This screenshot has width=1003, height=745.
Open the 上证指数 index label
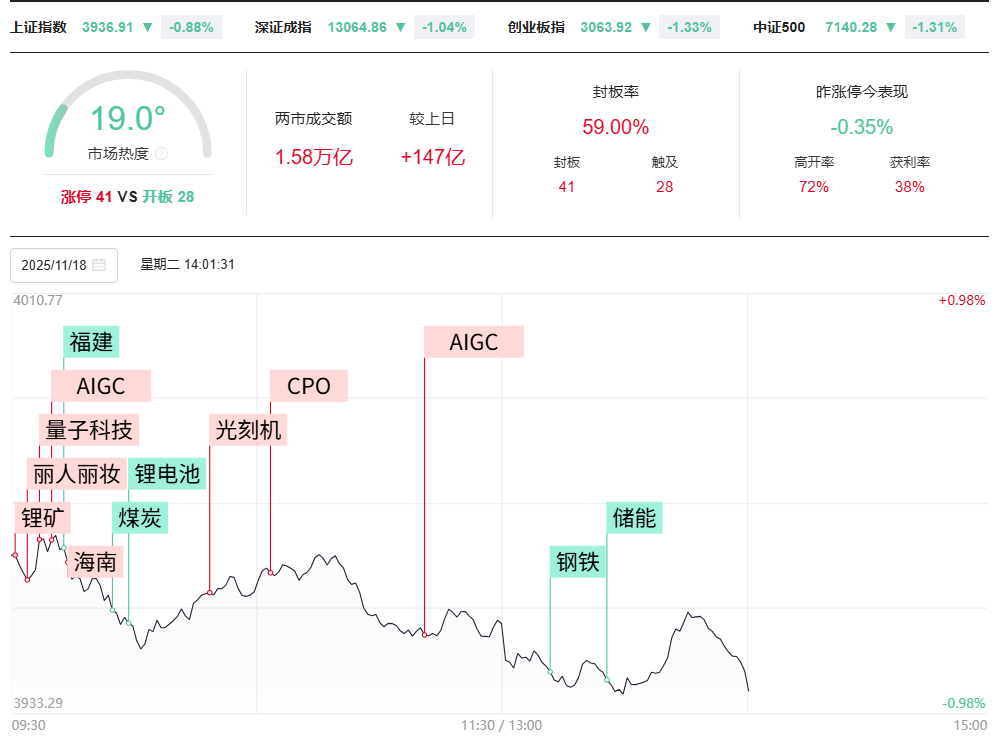pos(38,27)
